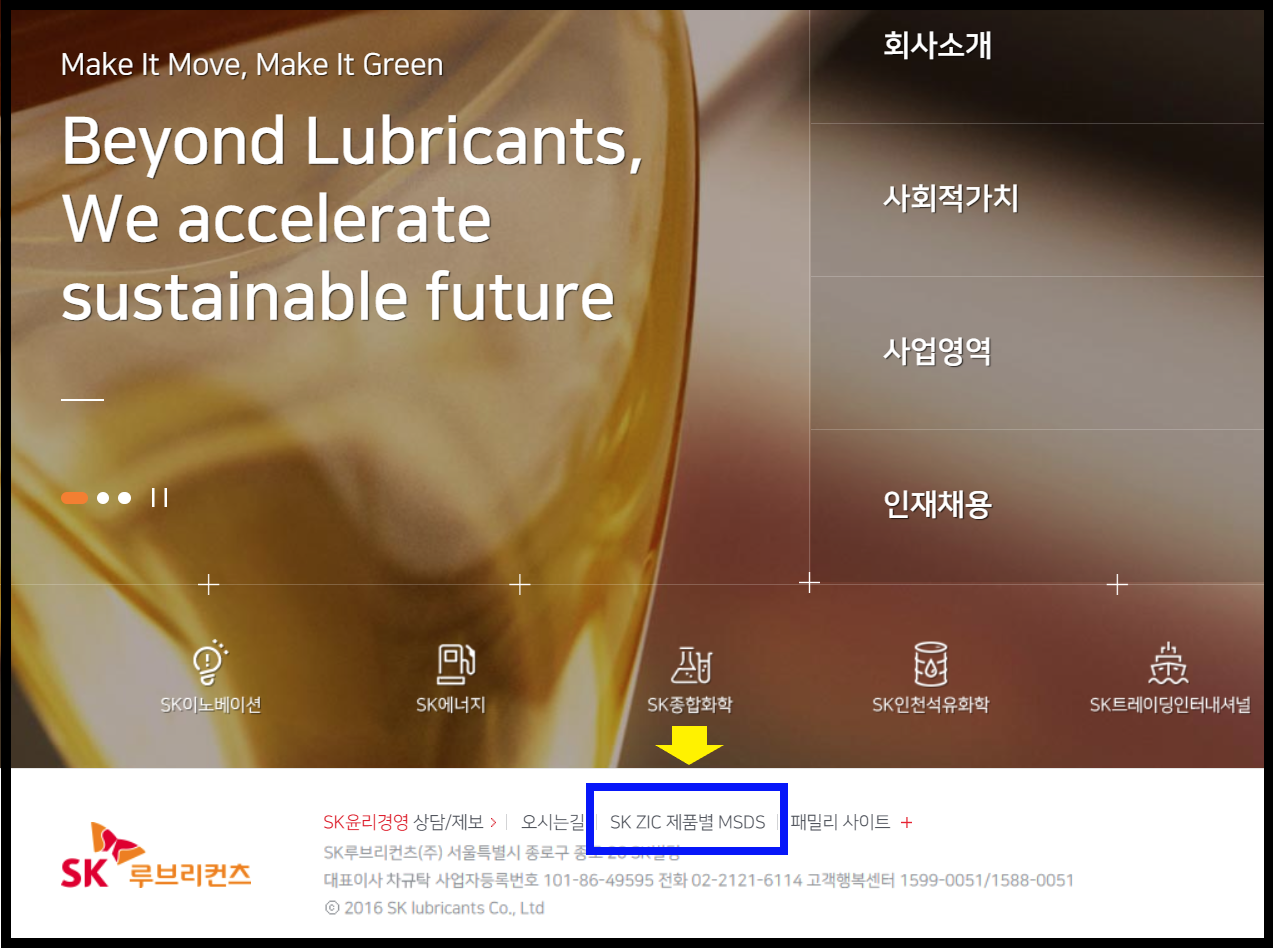Select the third slide indicator dot
This screenshot has width=1273, height=948.
(x=124, y=497)
